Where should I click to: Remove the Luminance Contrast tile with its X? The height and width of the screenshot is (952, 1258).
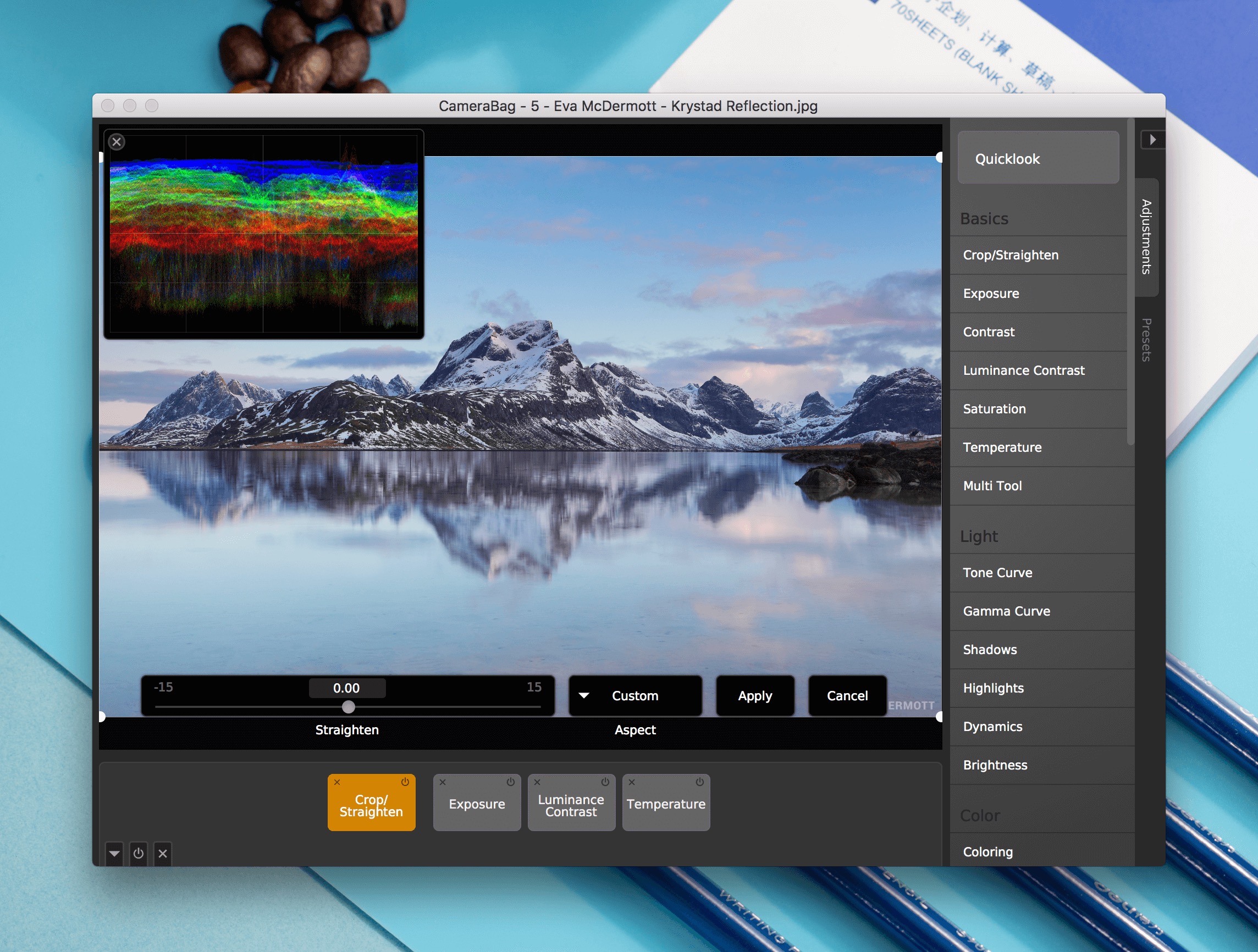coord(537,782)
